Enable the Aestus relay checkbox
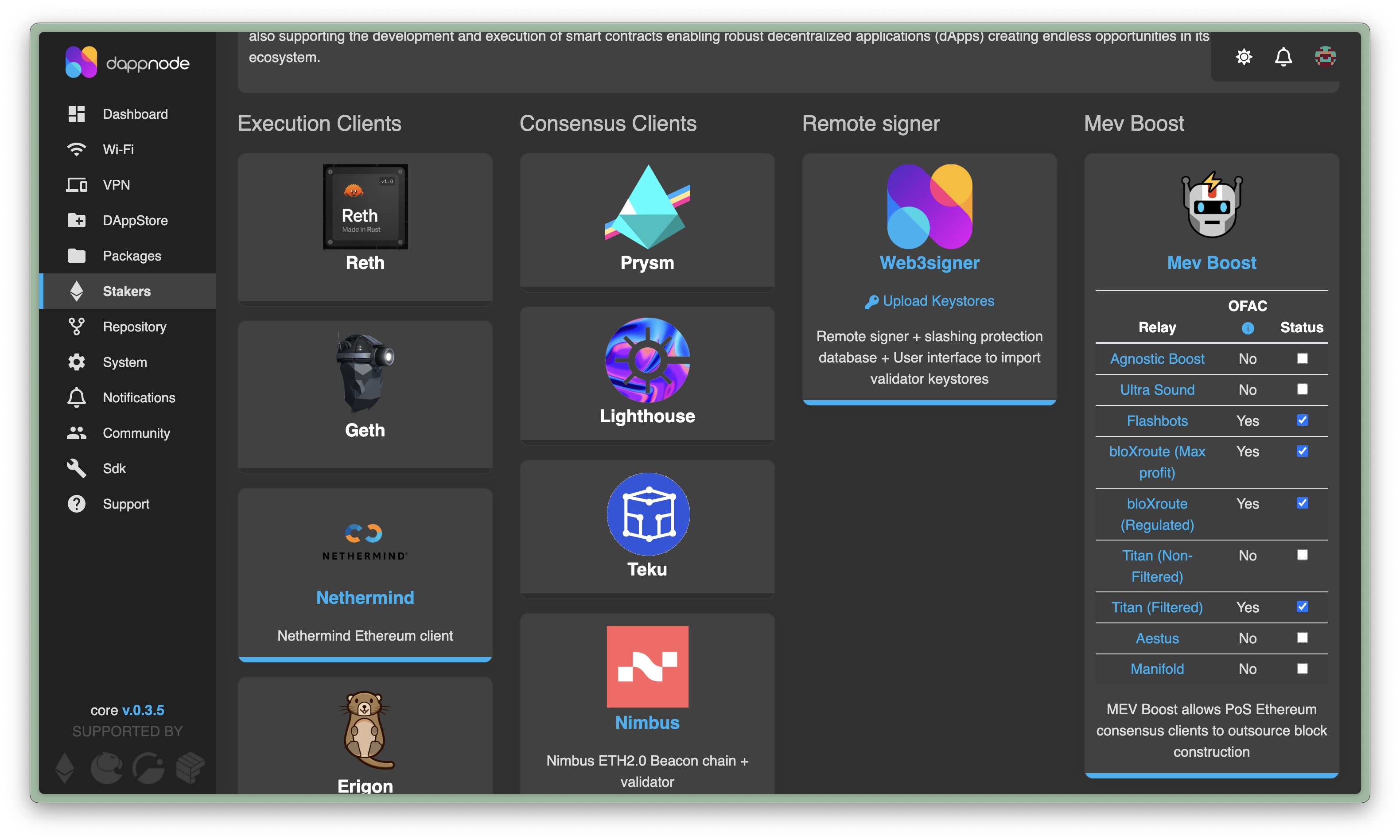This screenshot has width=1400, height=840. 1302,638
